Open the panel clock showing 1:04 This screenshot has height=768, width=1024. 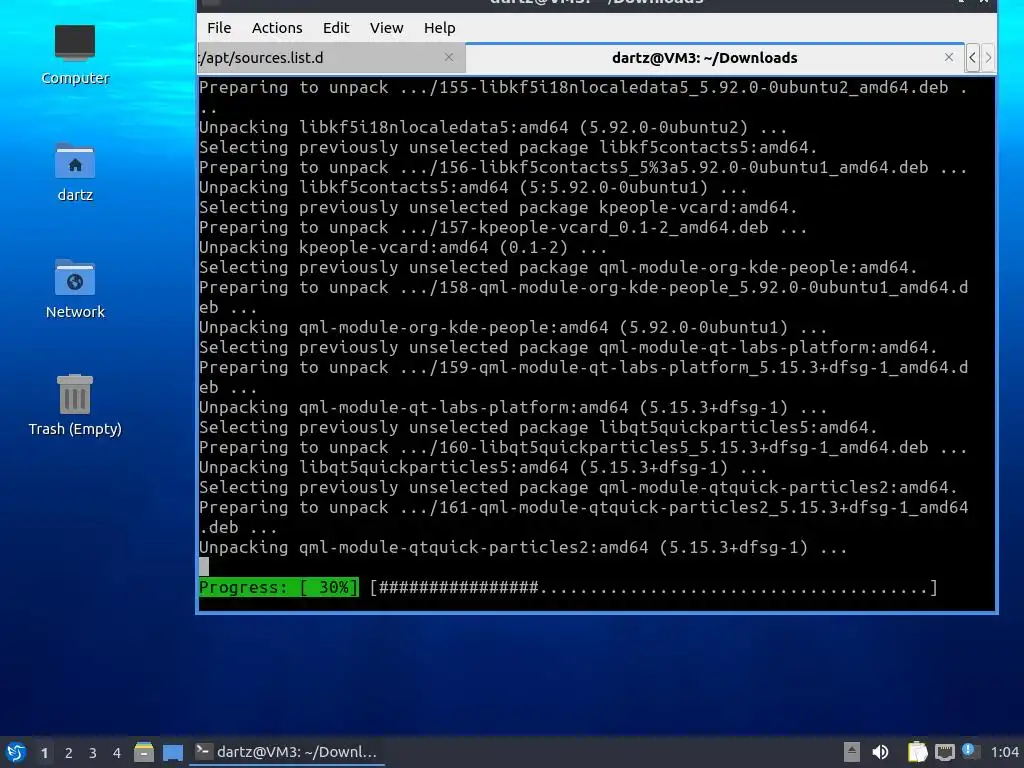(x=1004, y=752)
